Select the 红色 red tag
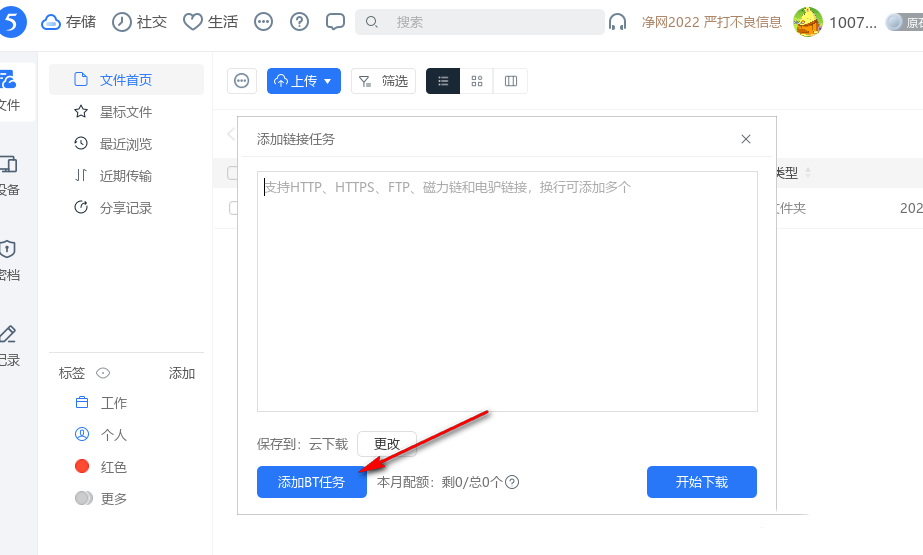923x555 pixels. [x=114, y=467]
